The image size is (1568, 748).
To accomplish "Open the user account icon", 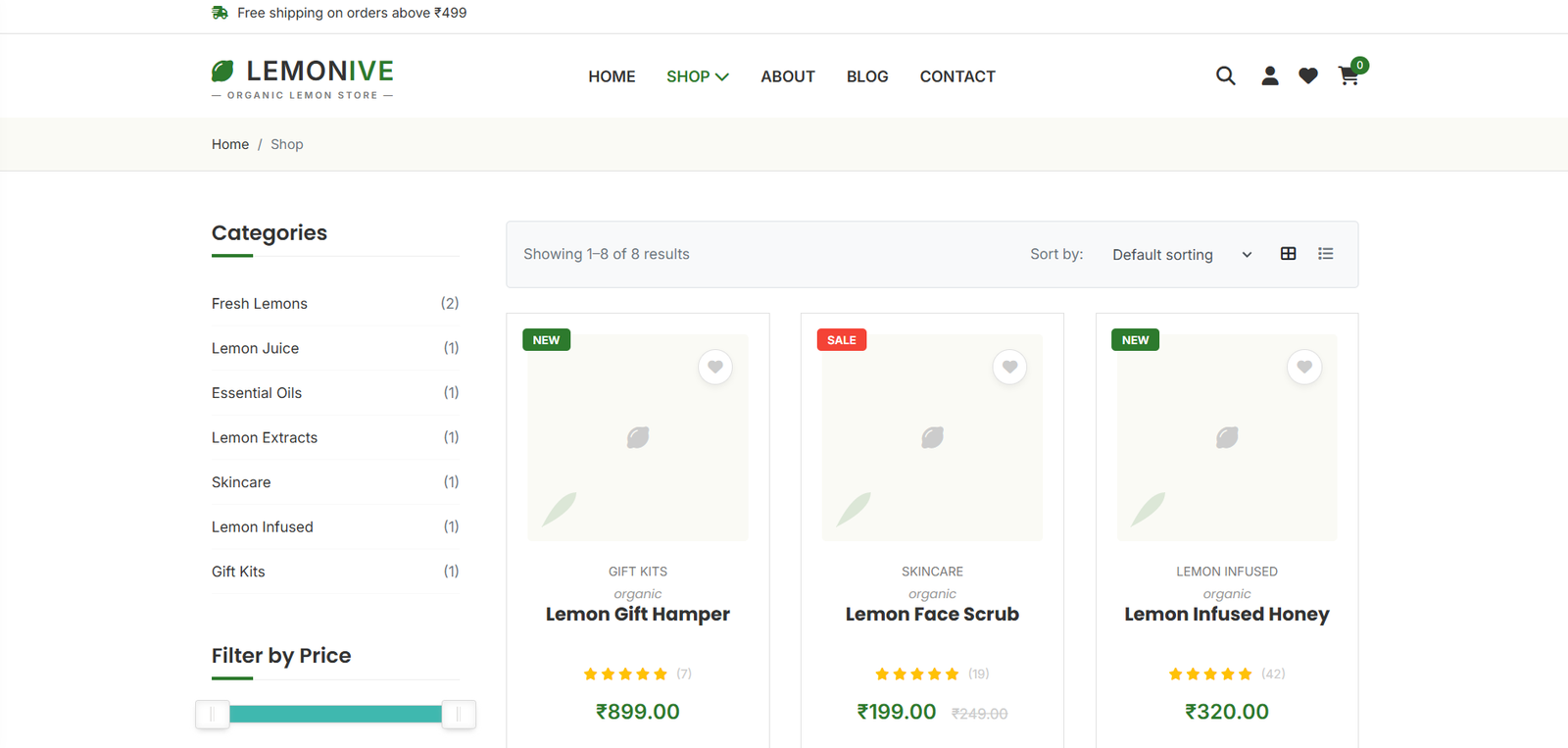I will pos(1269,75).
